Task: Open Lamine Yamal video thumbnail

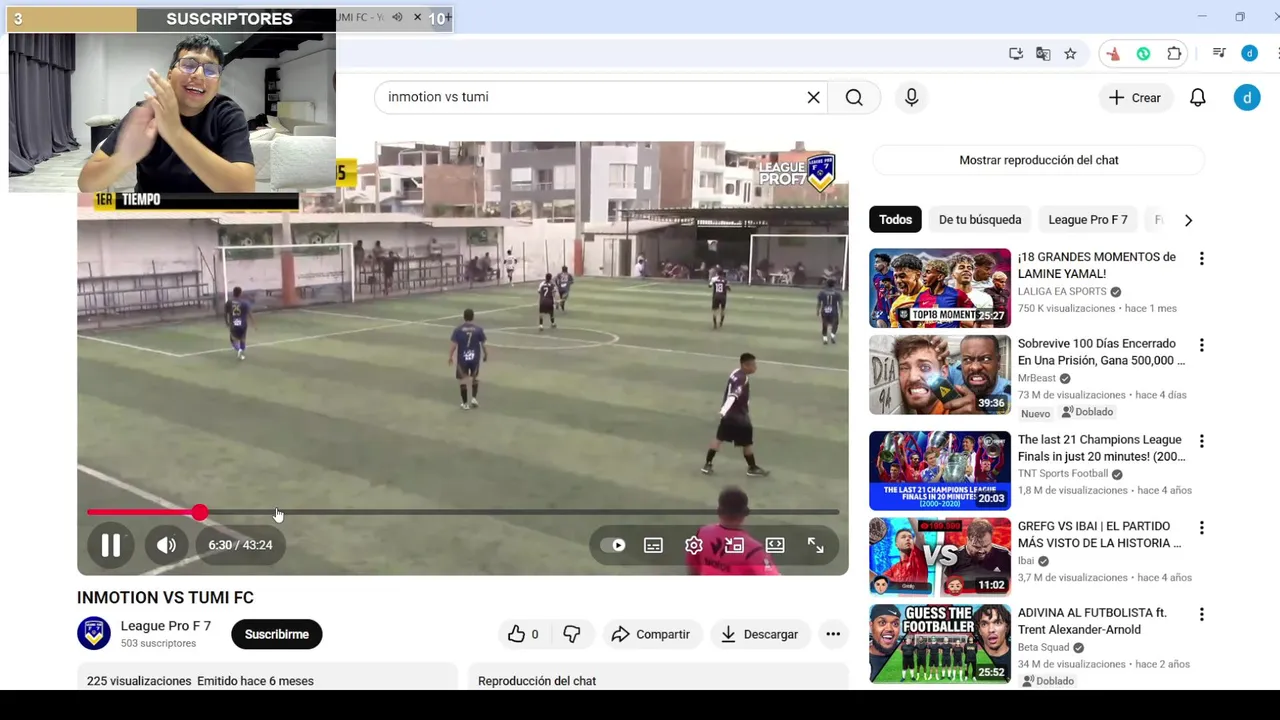Action: tap(940, 288)
